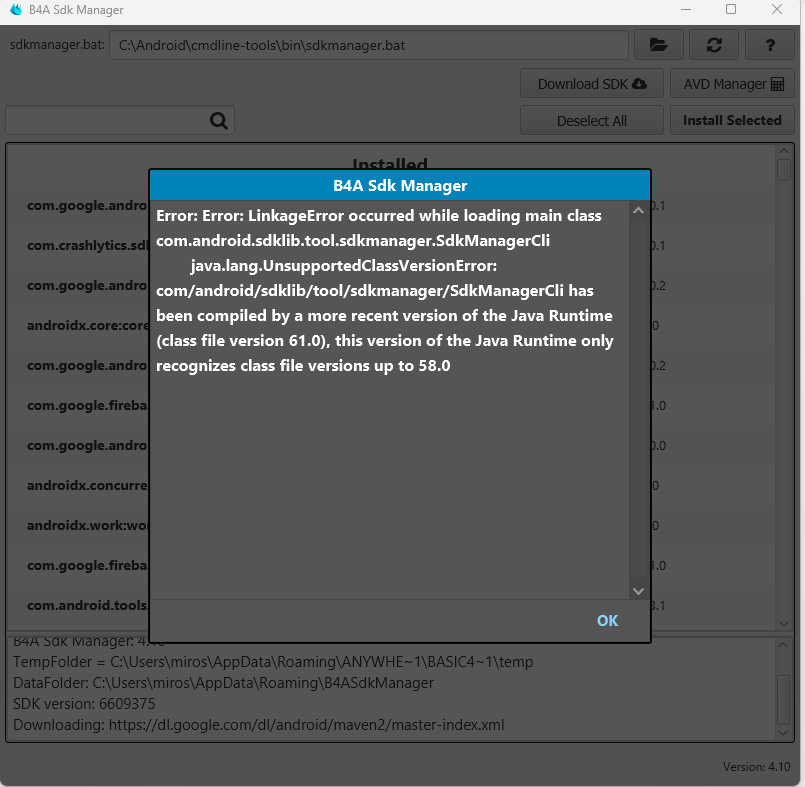The height and width of the screenshot is (787, 805).
Task: Click the search magnifier icon
Action: coord(219,121)
